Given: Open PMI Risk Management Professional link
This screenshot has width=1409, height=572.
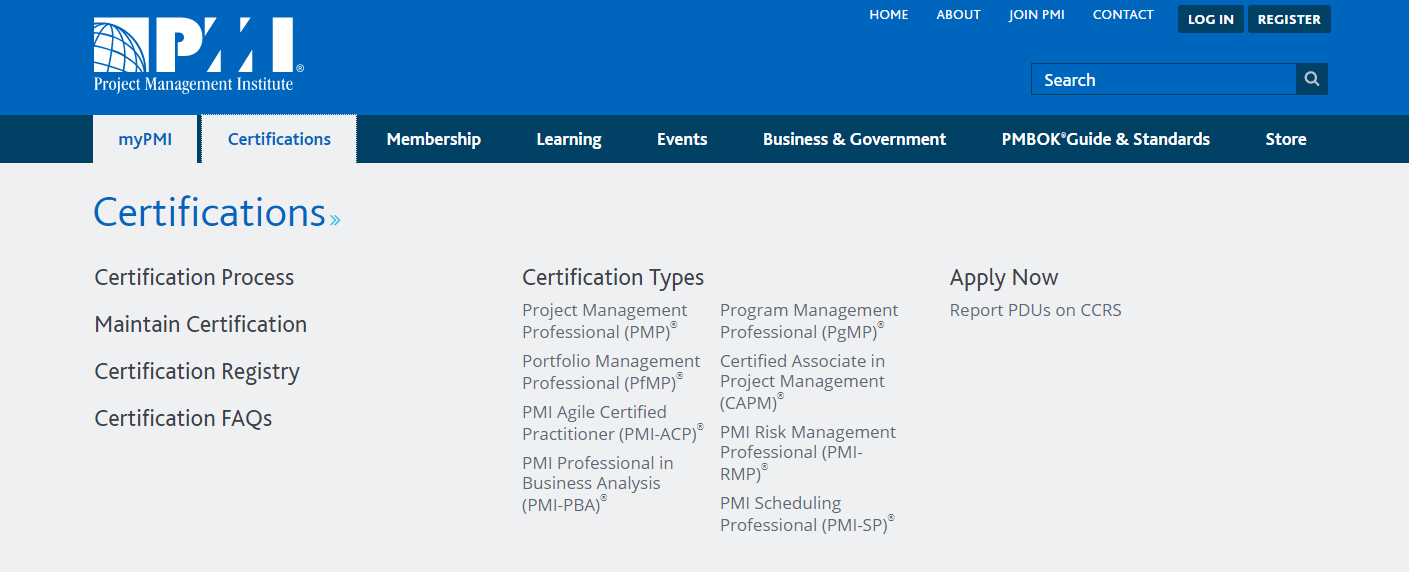Looking at the screenshot, I should point(808,452).
